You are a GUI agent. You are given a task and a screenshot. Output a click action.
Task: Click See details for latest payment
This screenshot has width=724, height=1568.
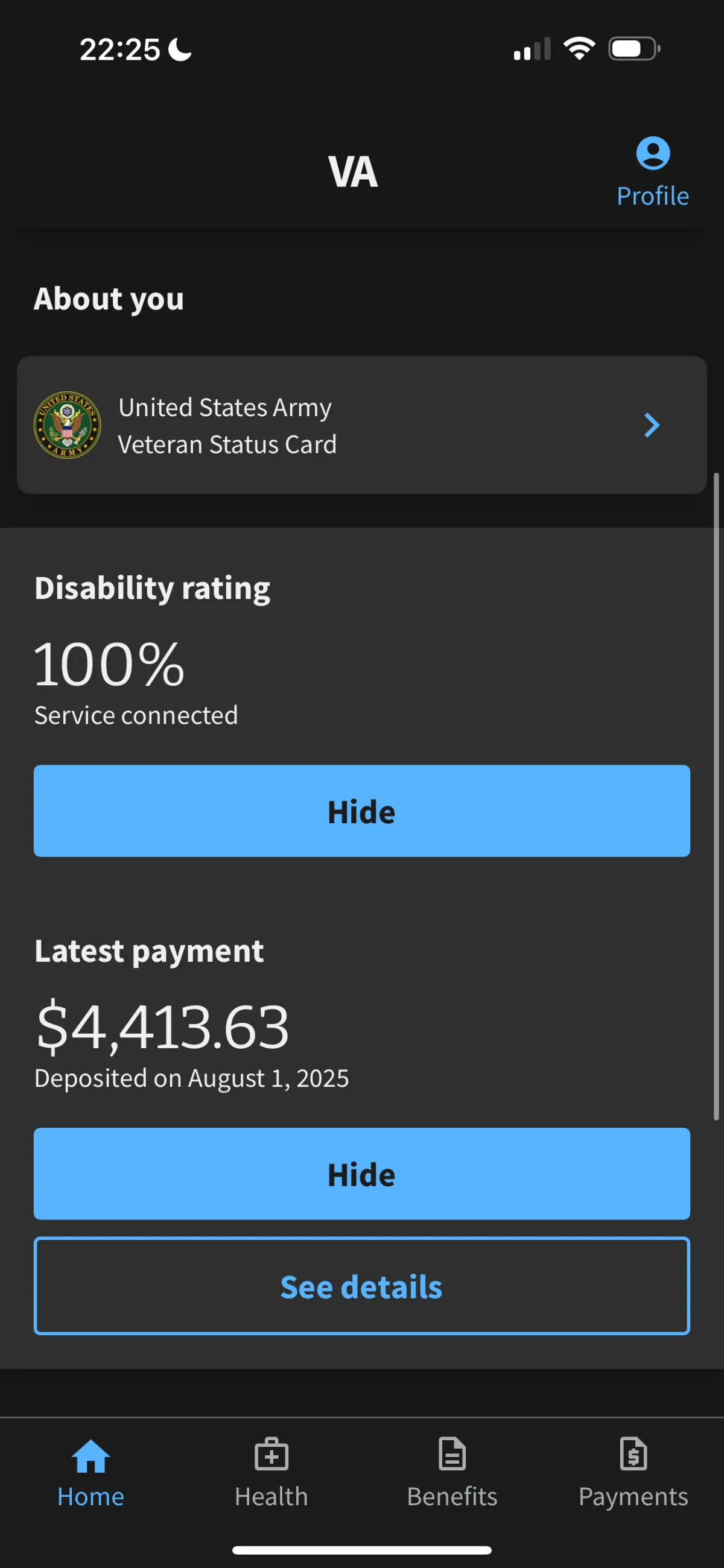click(x=361, y=1286)
